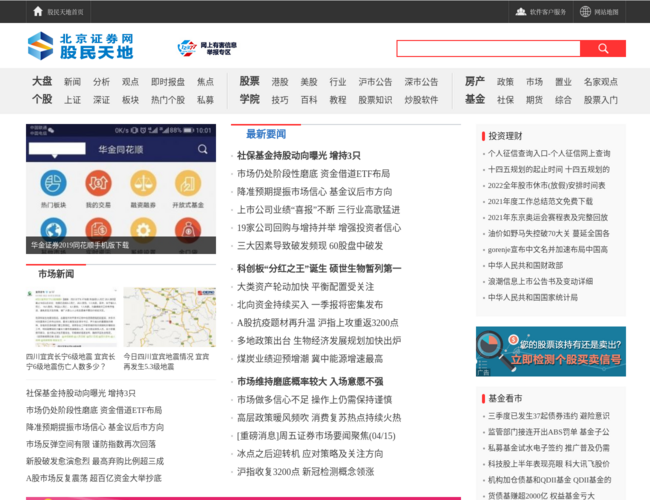Open the 个股 navigation section
The image size is (650, 500).
click(42, 100)
